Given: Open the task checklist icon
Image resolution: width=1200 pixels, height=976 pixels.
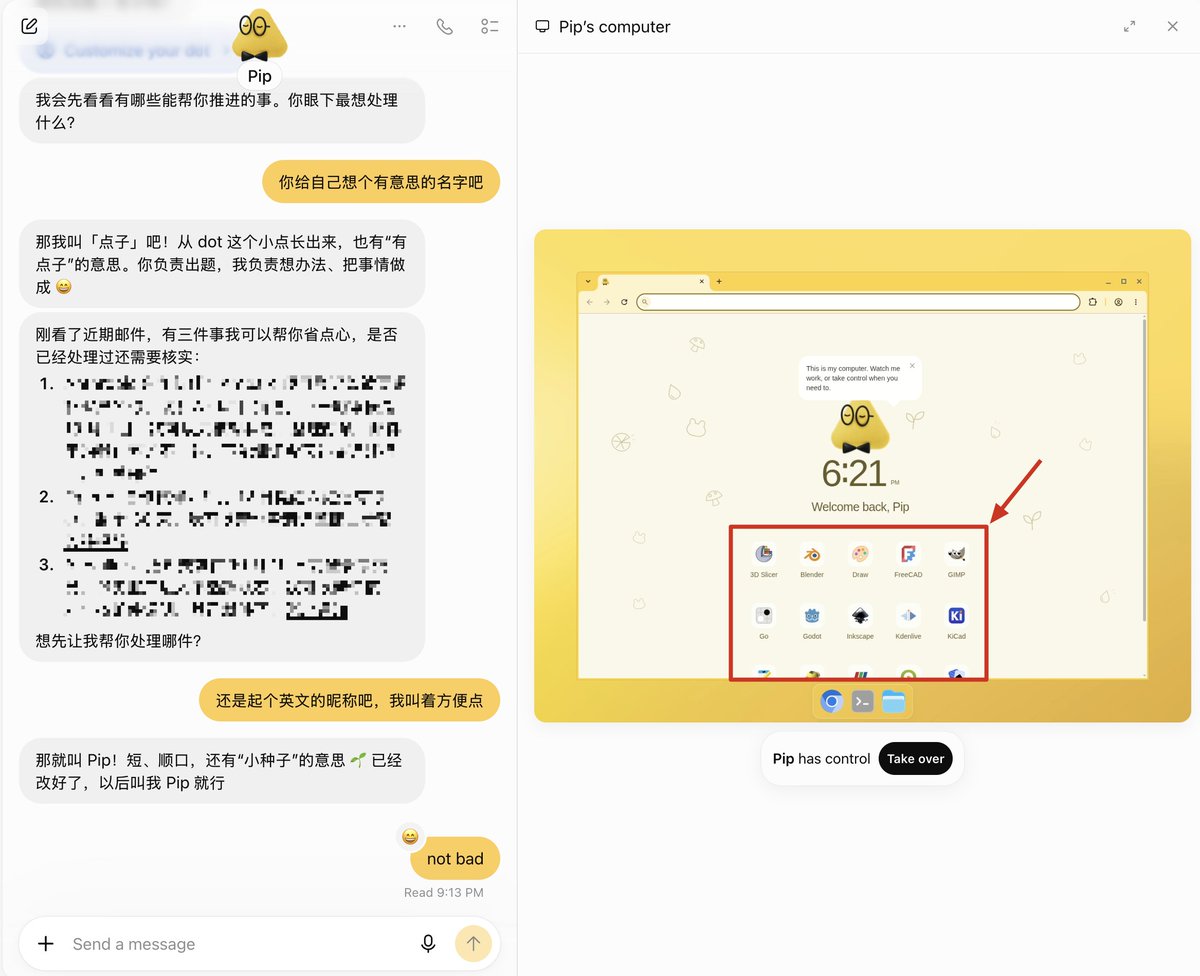Looking at the screenshot, I should pos(489,27).
